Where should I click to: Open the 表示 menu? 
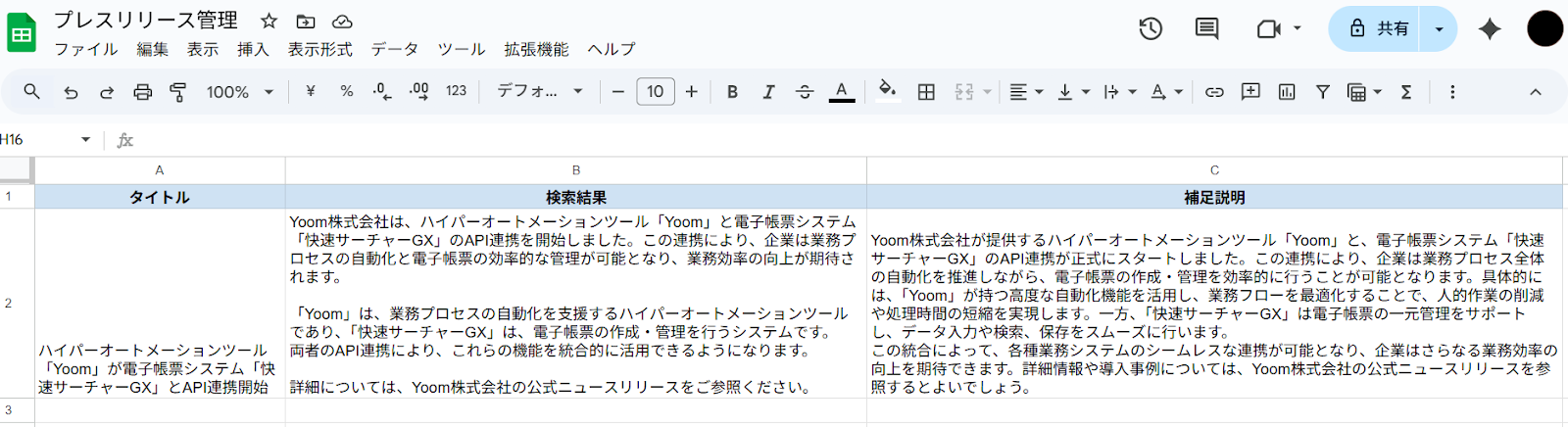pyautogui.click(x=203, y=49)
